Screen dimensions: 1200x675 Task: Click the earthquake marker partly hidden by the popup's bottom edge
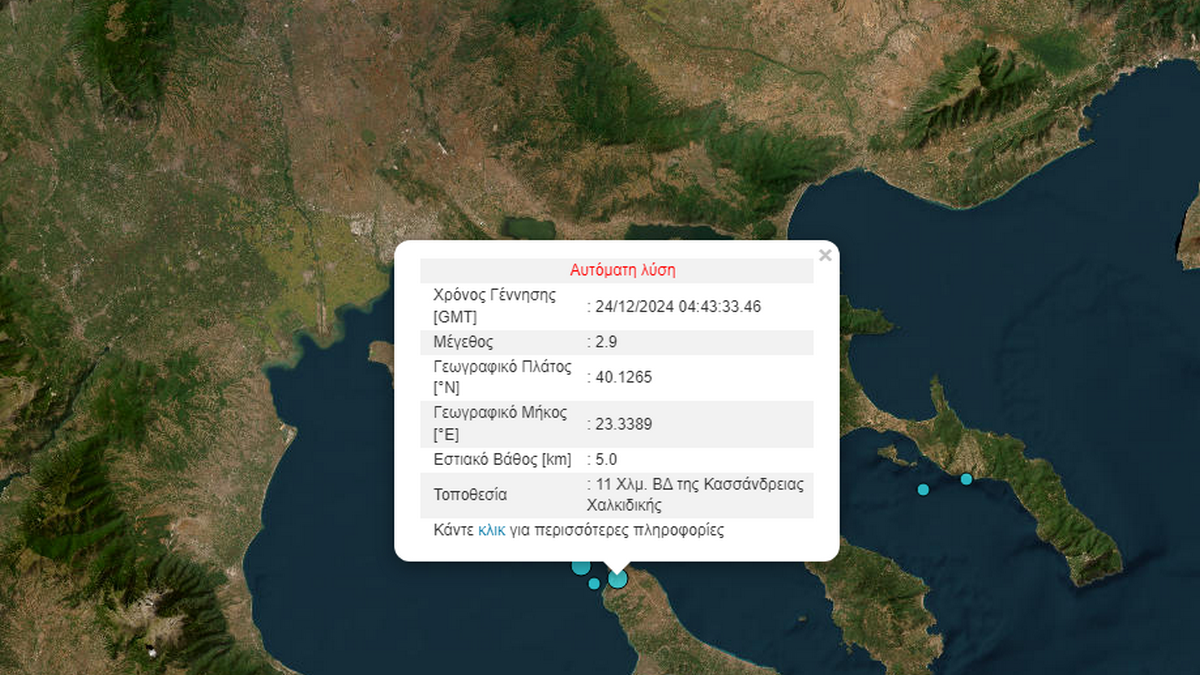[580, 567]
